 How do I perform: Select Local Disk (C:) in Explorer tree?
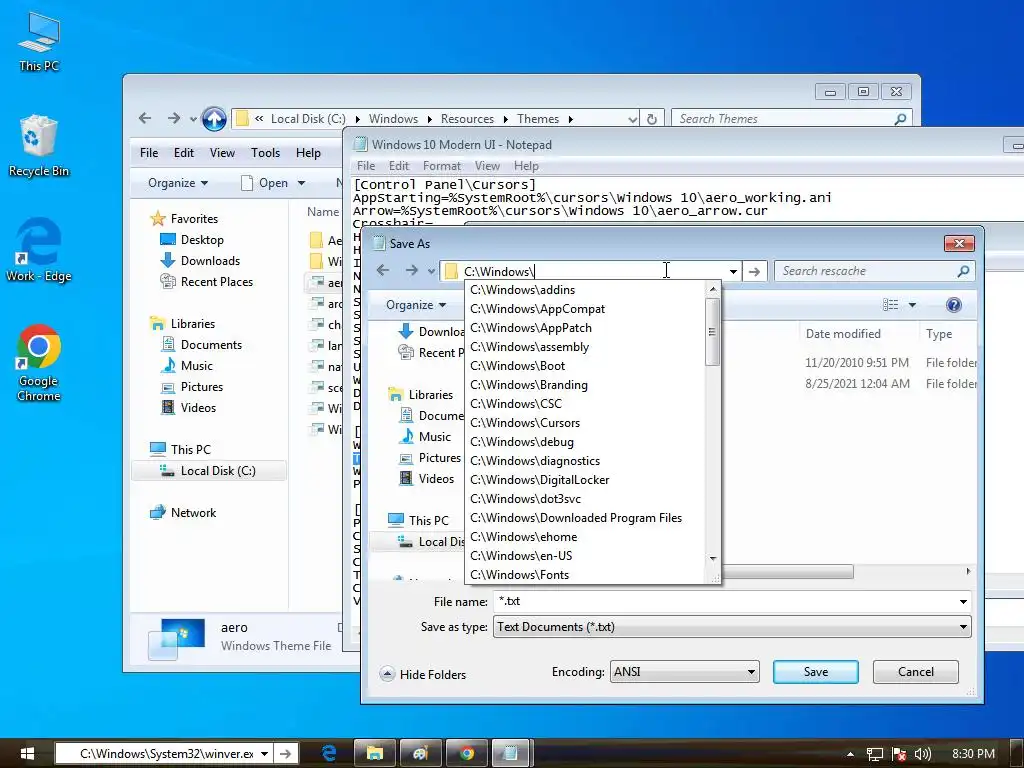209,471
